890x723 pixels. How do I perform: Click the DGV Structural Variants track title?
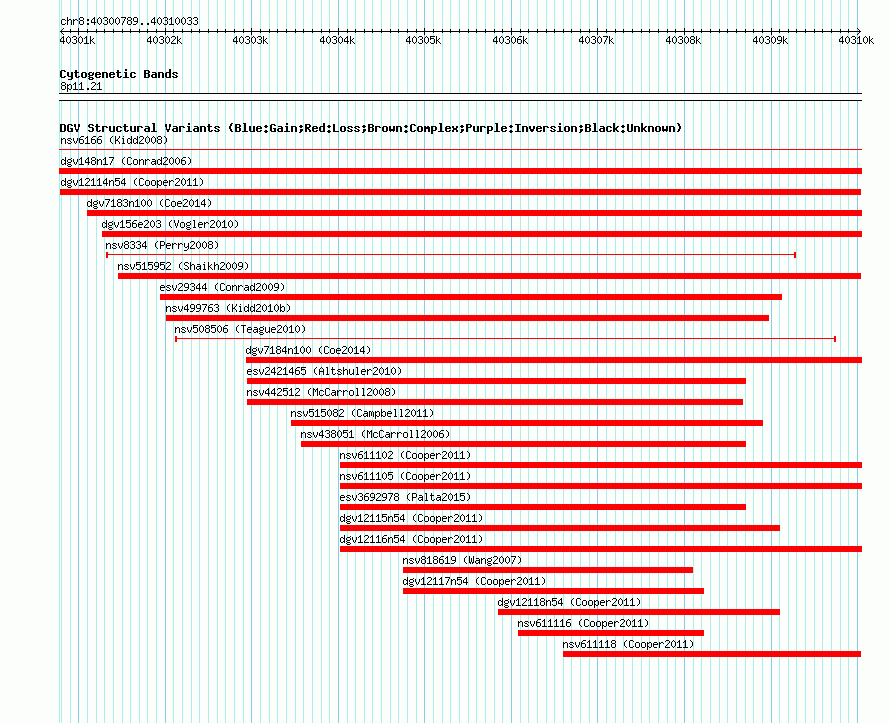[371, 128]
